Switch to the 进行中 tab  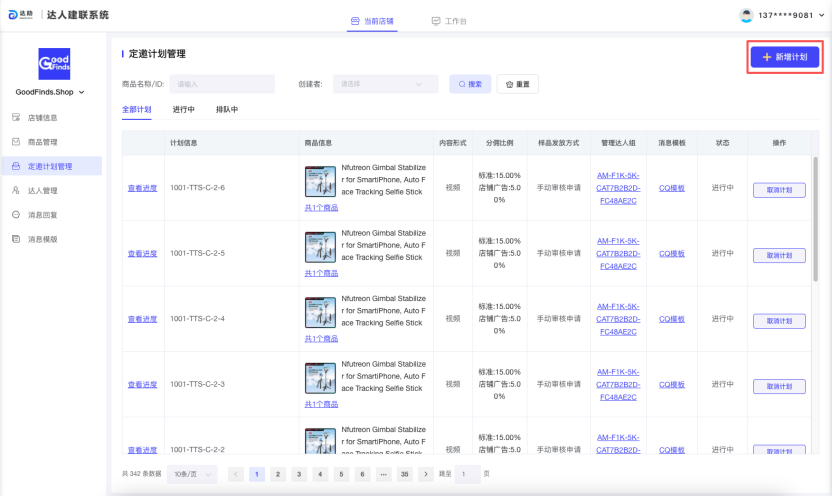click(x=183, y=109)
